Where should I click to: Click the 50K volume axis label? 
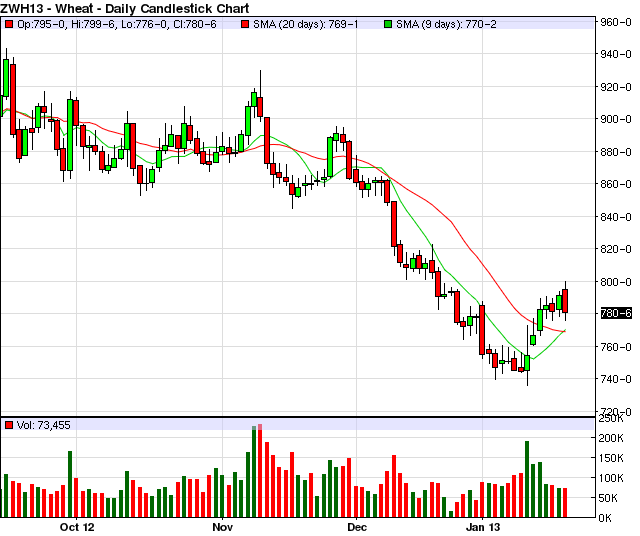pyautogui.click(x=611, y=498)
